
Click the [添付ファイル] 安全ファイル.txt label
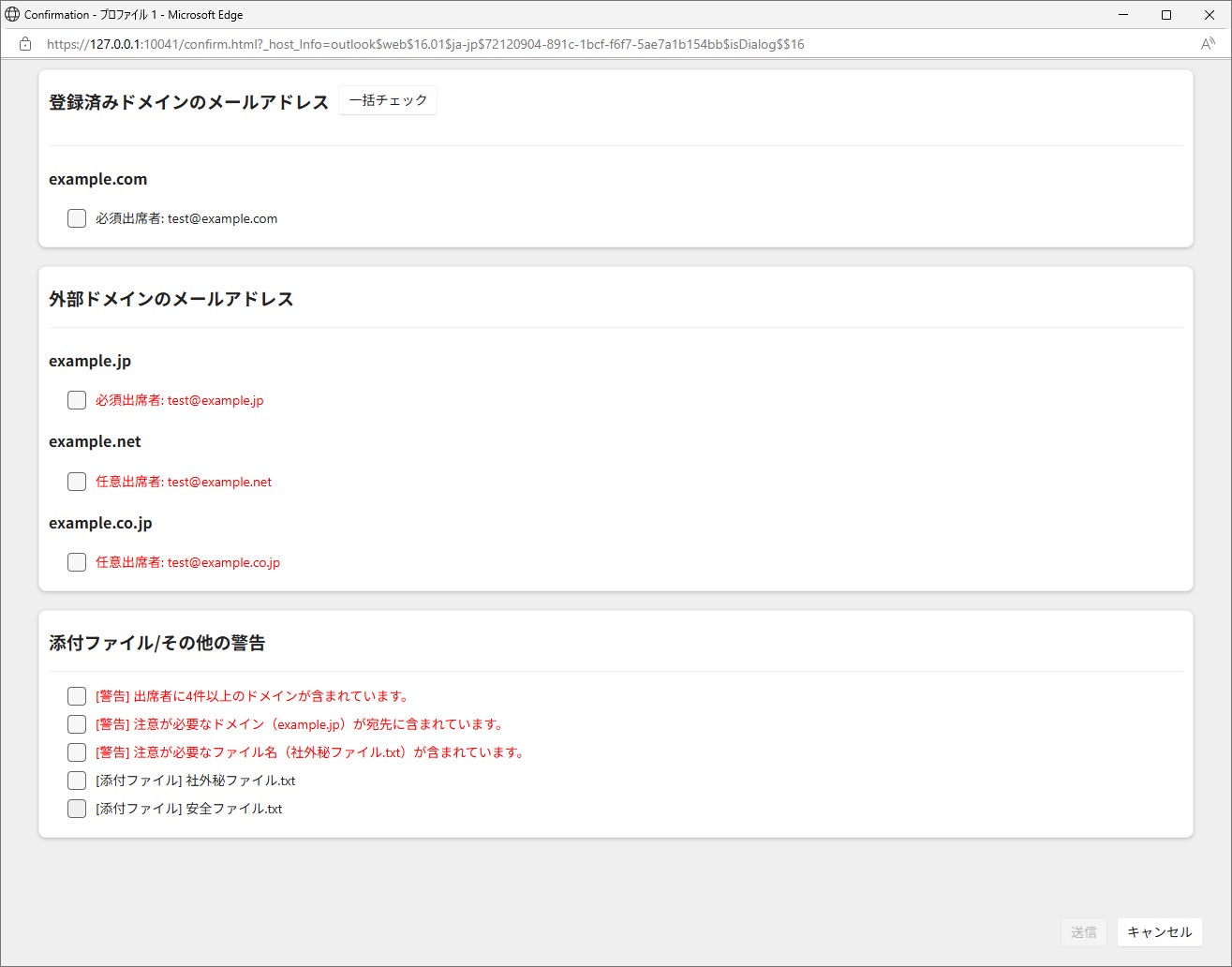[x=189, y=809]
